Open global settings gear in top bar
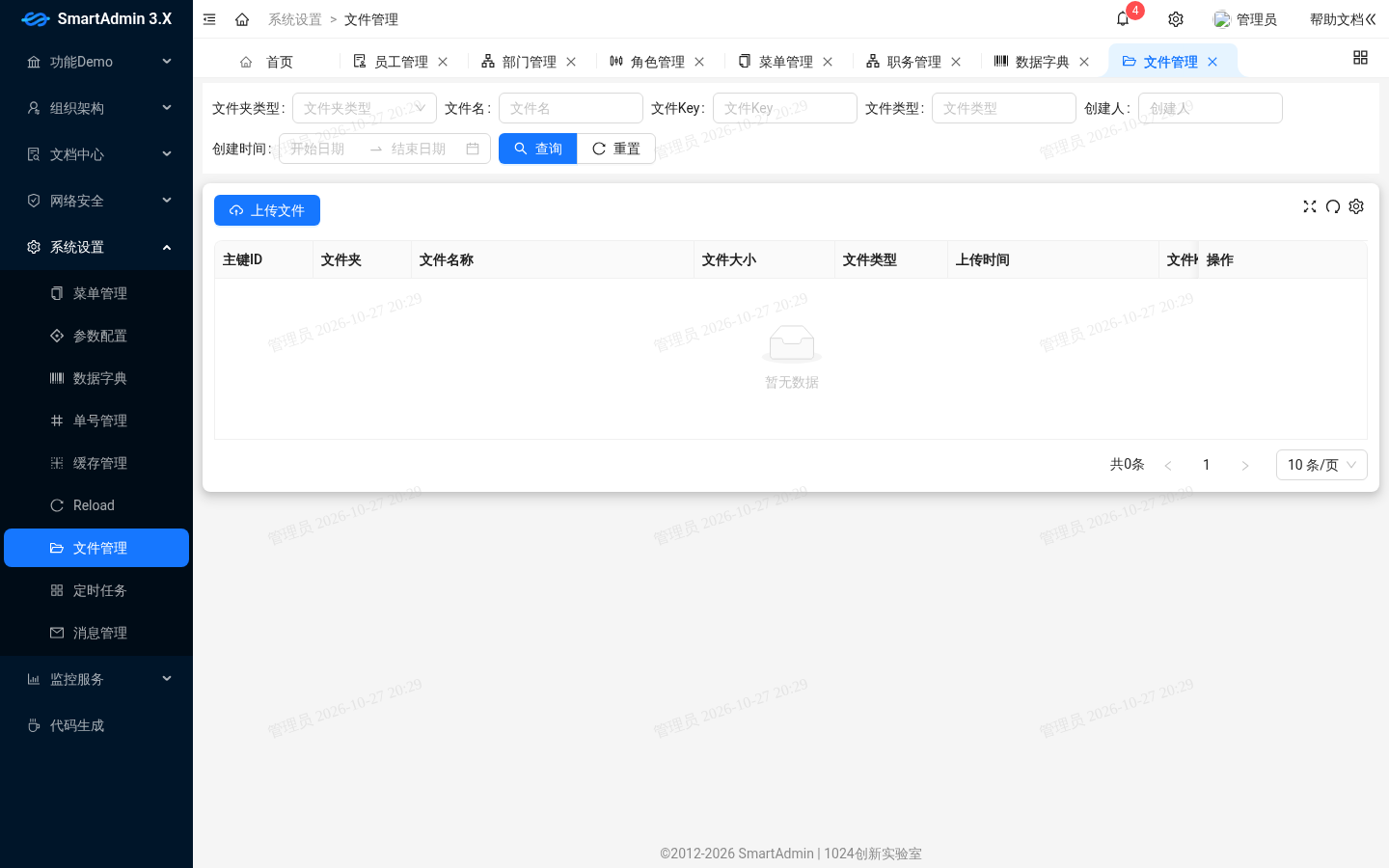This screenshot has width=1389, height=868. pos(1176,19)
